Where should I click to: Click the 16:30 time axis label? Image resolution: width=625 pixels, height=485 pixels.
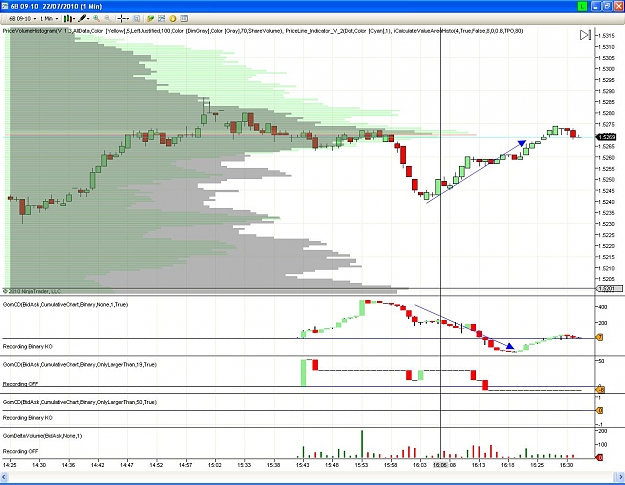pos(566,465)
